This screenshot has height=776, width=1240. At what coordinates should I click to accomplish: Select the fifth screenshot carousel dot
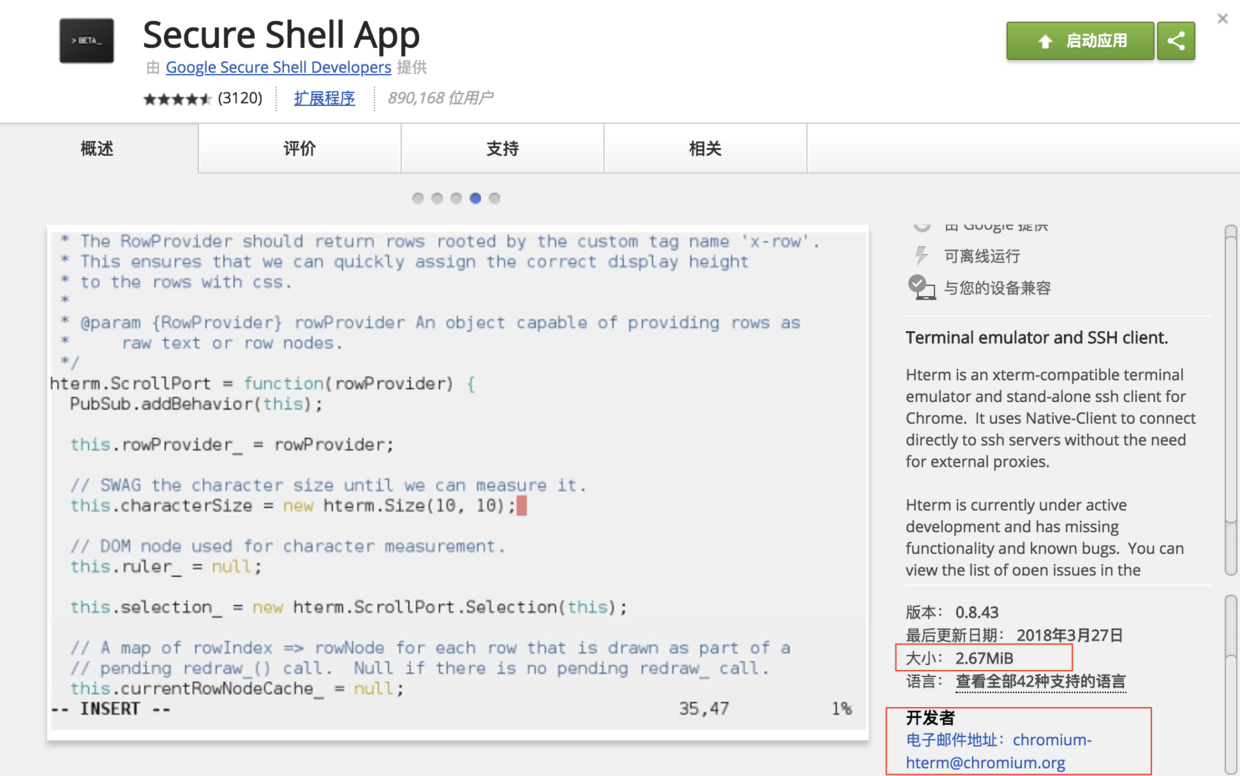(494, 198)
